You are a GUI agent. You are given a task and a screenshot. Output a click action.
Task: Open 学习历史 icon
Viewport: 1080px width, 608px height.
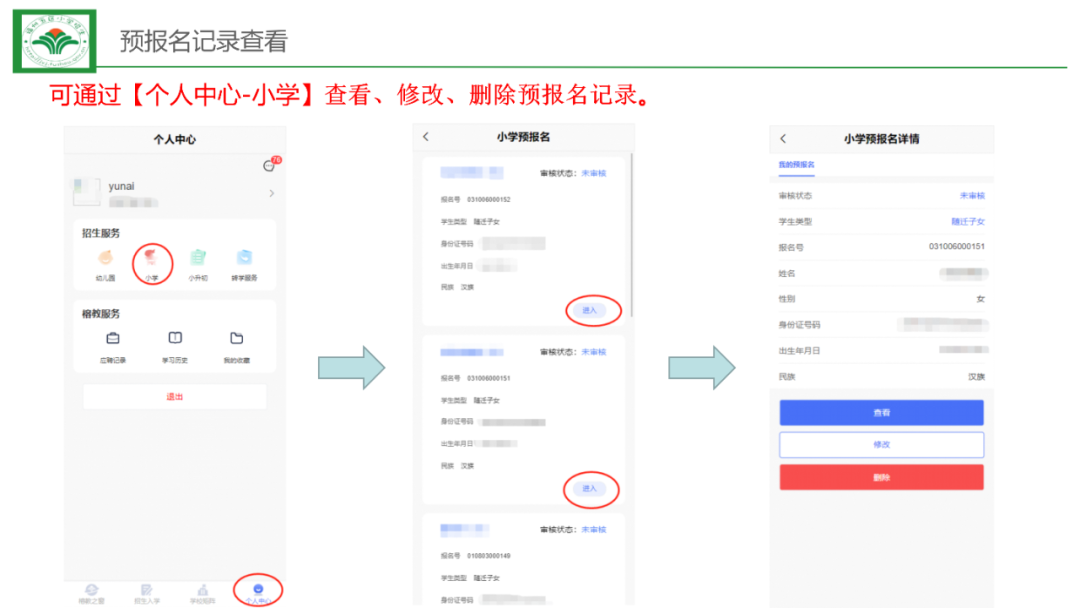coord(175,340)
